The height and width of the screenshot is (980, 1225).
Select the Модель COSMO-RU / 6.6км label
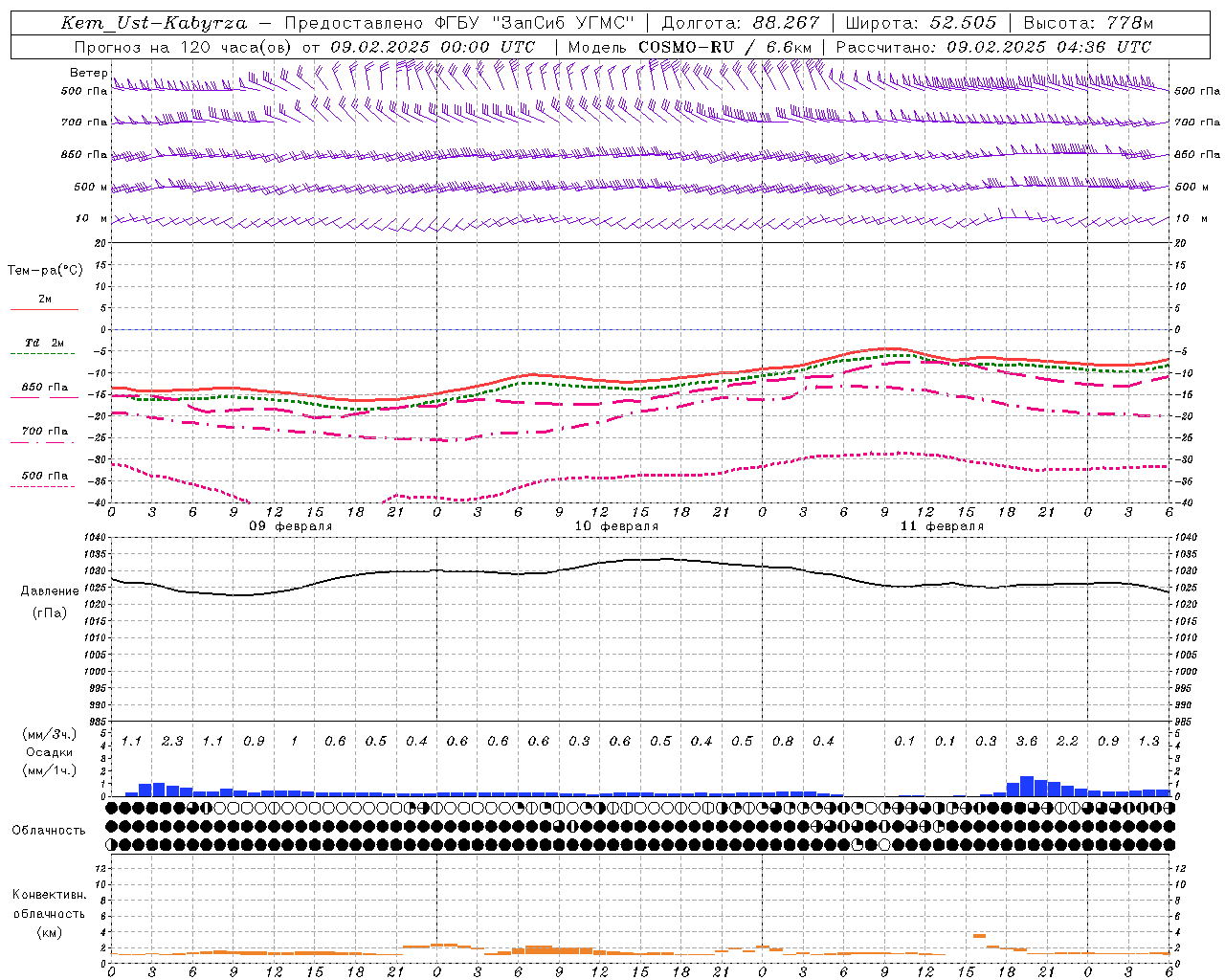coord(690,47)
